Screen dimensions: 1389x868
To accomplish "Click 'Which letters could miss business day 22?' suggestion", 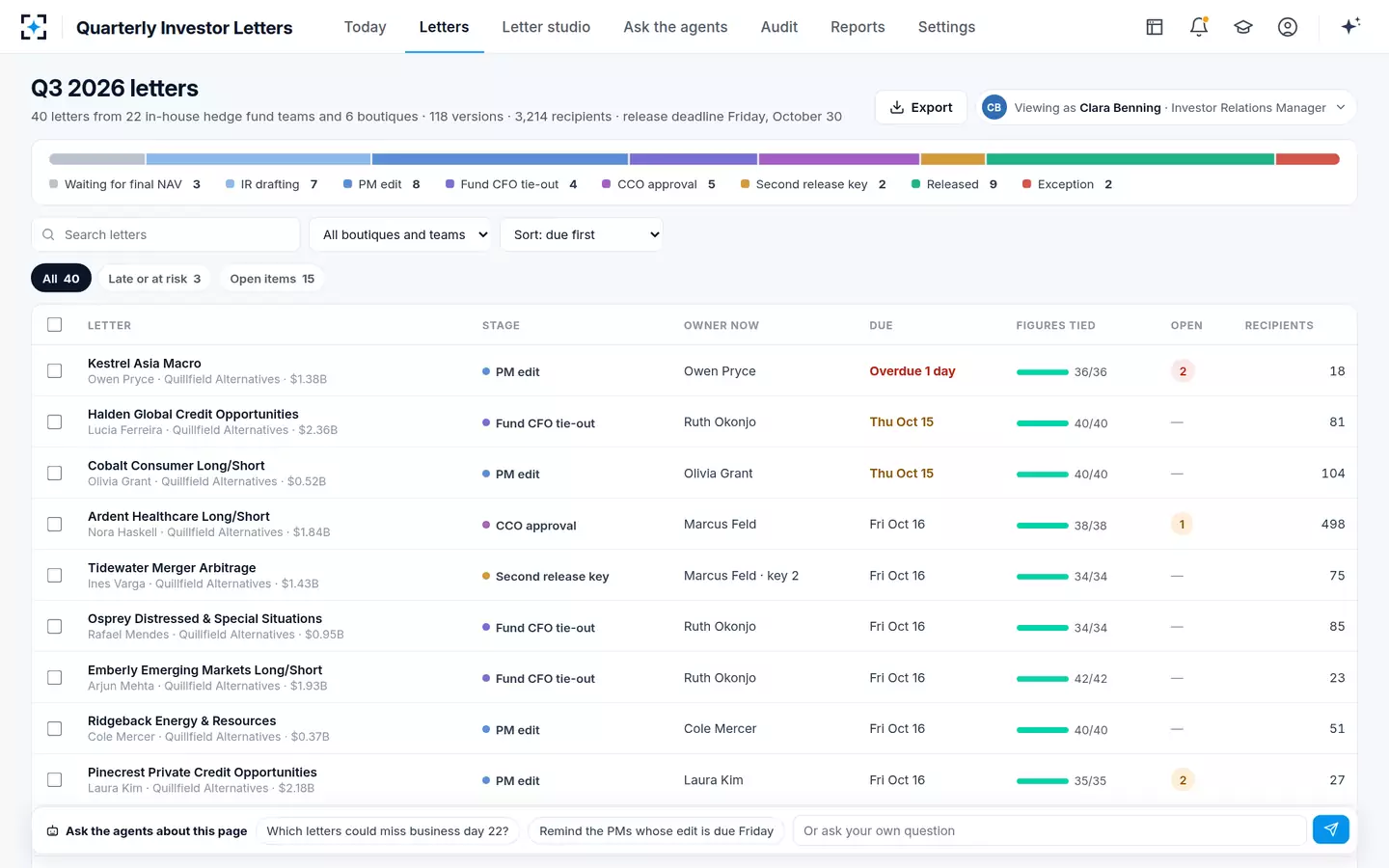I will pyautogui.click(x=388, y=831).
